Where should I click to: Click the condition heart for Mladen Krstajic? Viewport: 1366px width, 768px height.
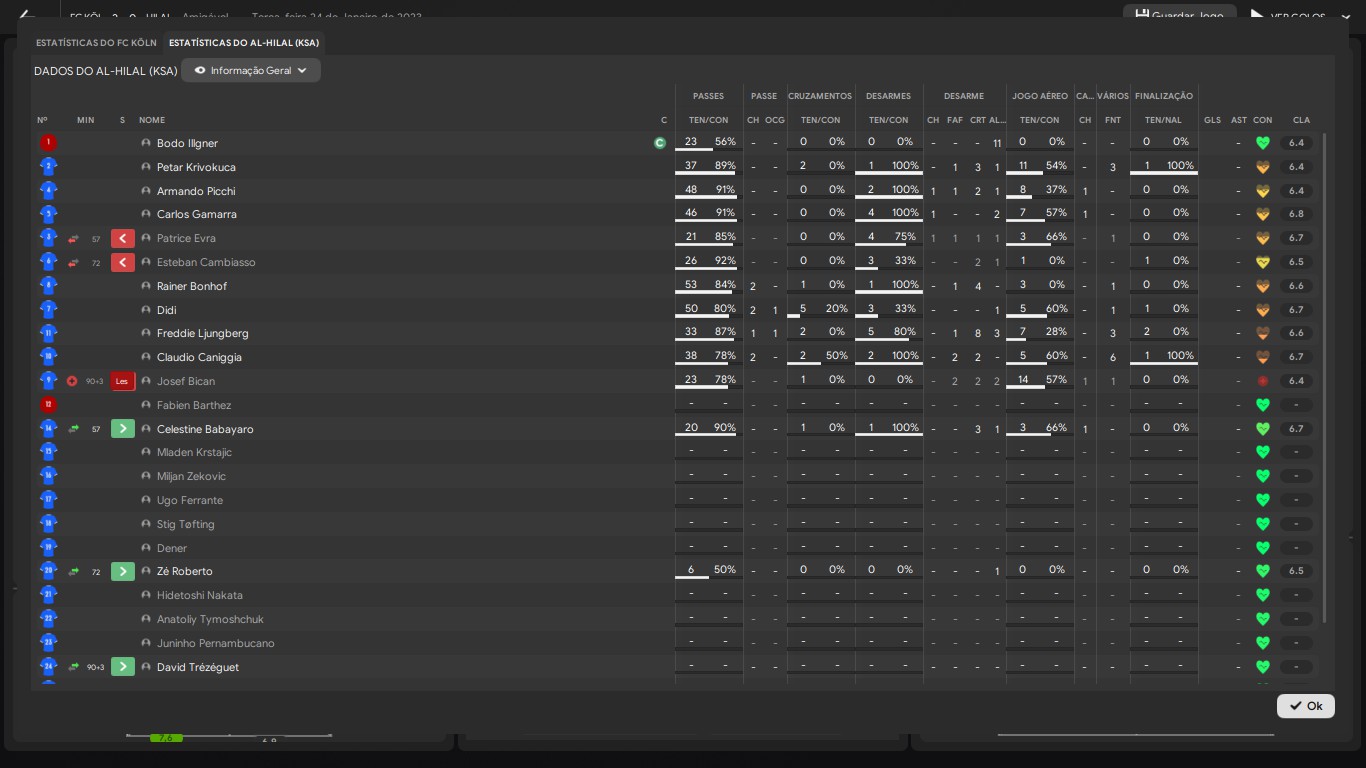pyautogui.click(x=1263, y=452)
